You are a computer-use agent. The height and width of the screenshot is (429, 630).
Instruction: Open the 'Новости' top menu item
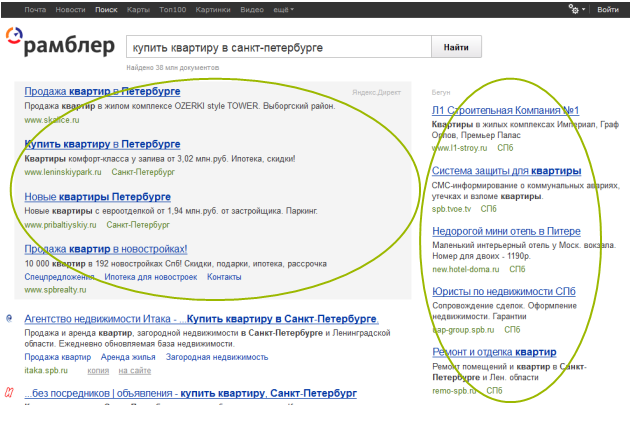pyautogui.click(x=70, y=8)
